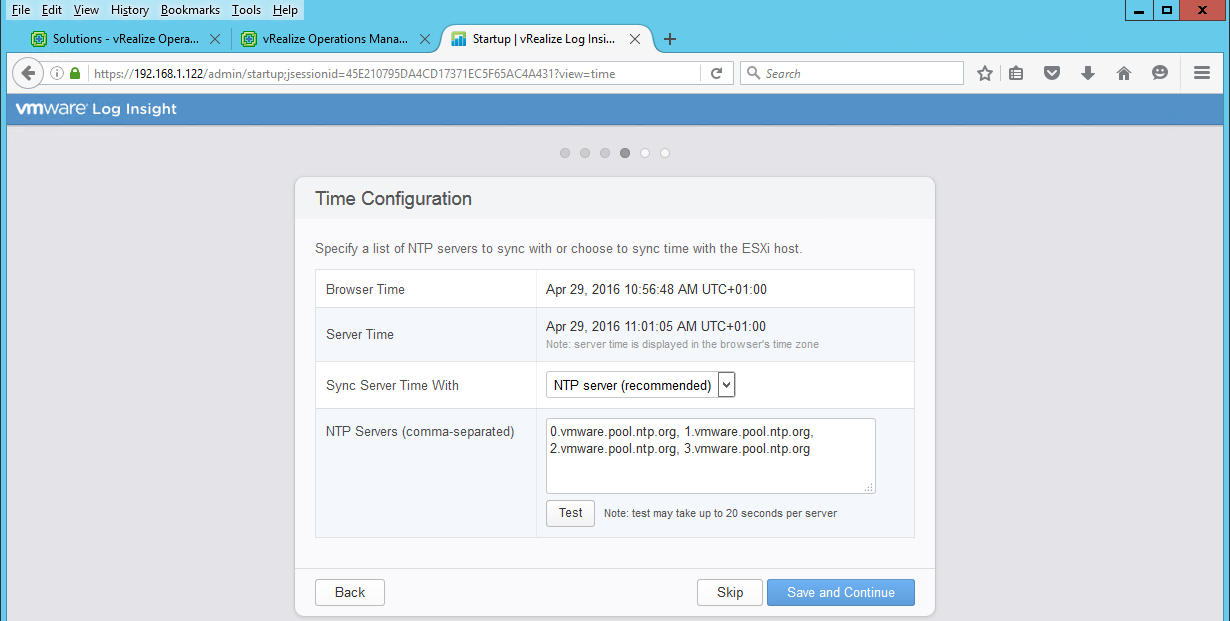Click the server time zone note

[683, 344]
